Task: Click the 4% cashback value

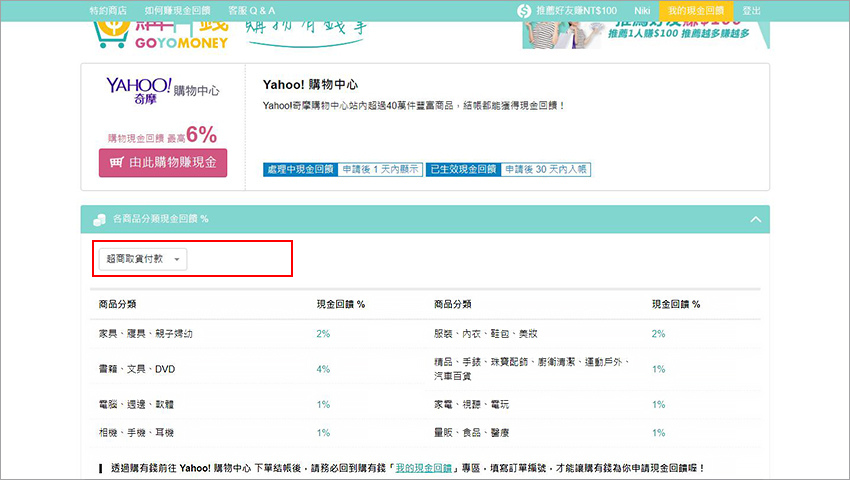Action: (x=323, y=369)
